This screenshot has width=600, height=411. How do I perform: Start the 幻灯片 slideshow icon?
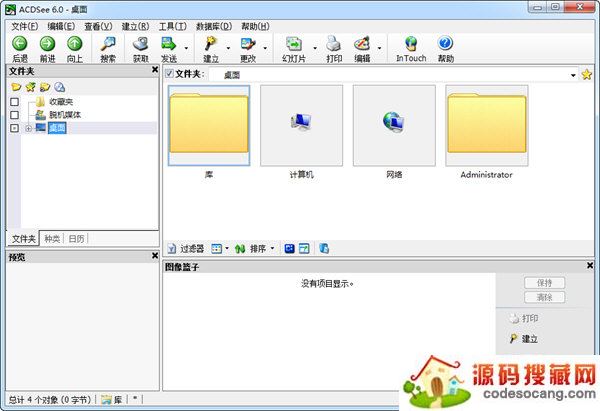294,44
